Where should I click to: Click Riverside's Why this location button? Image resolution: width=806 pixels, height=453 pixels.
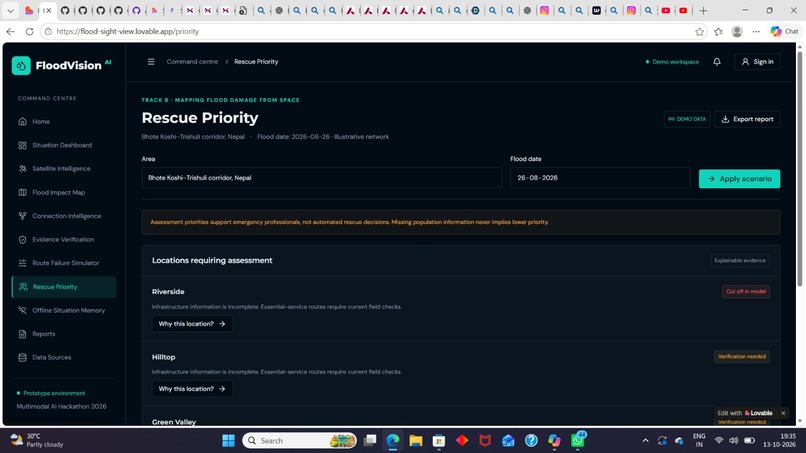pyautogui.click(x=192, y=324)
